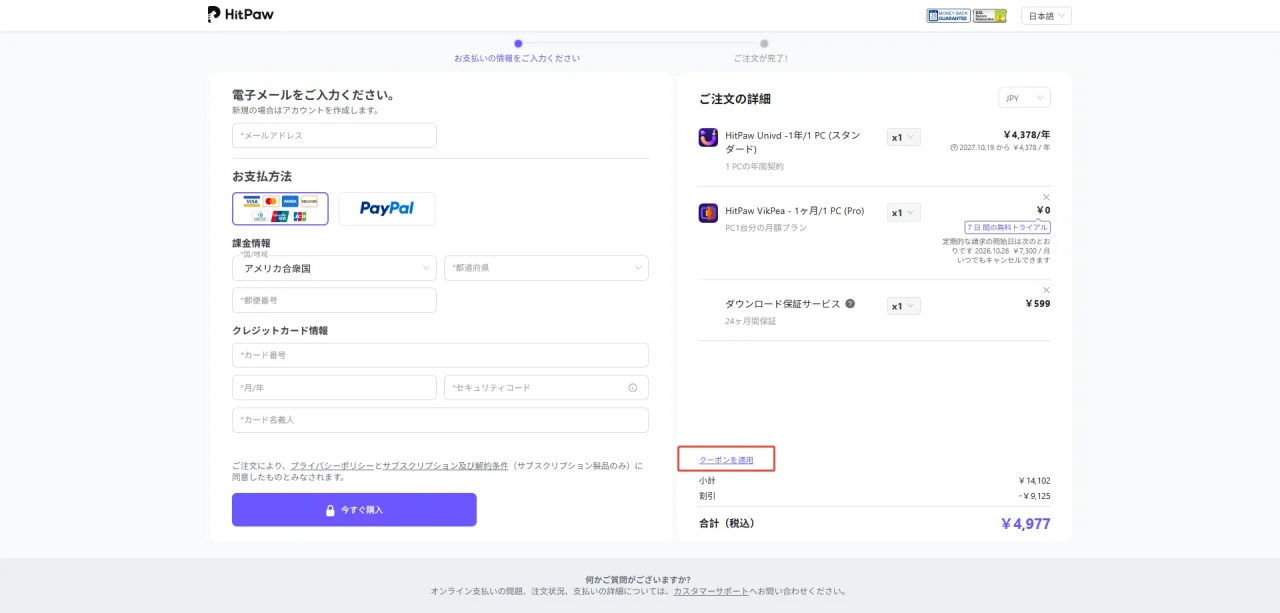The image size is (1280, 613).
Task: Open the 日本語 language dropdown
Action: tap(1046, 16)
